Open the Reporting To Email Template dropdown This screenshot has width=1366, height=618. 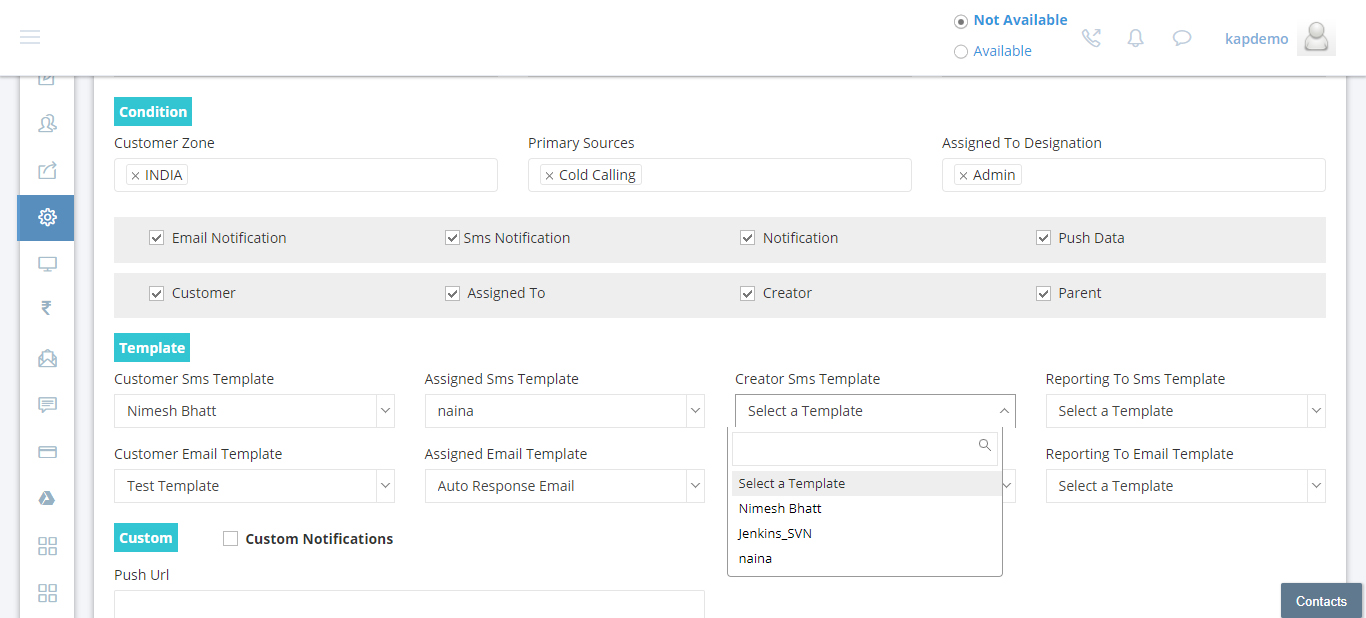pyautogui.click(x=1186, y=486)
